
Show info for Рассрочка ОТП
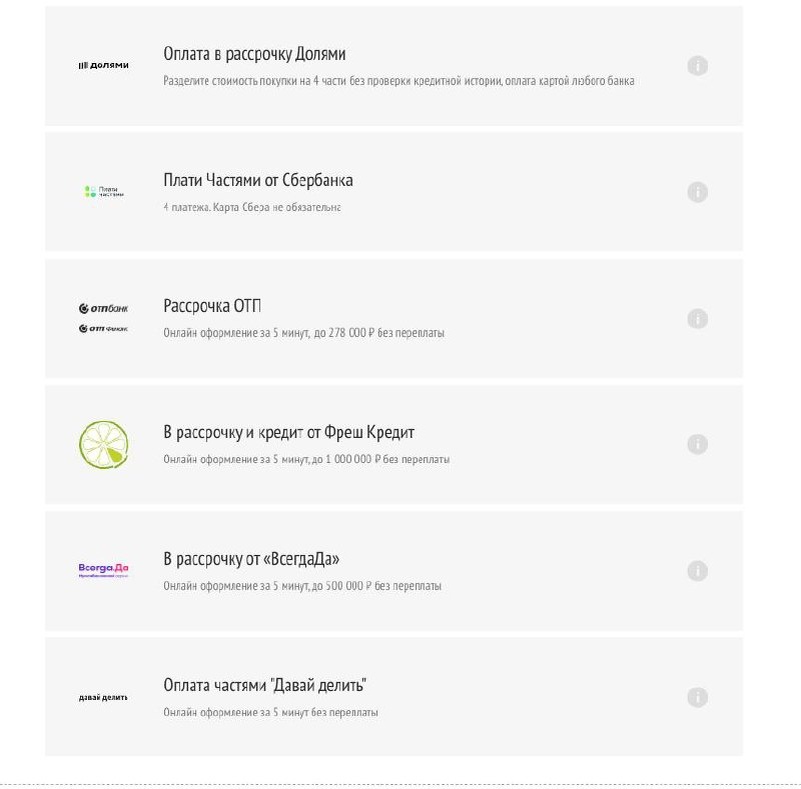(698, 319)
